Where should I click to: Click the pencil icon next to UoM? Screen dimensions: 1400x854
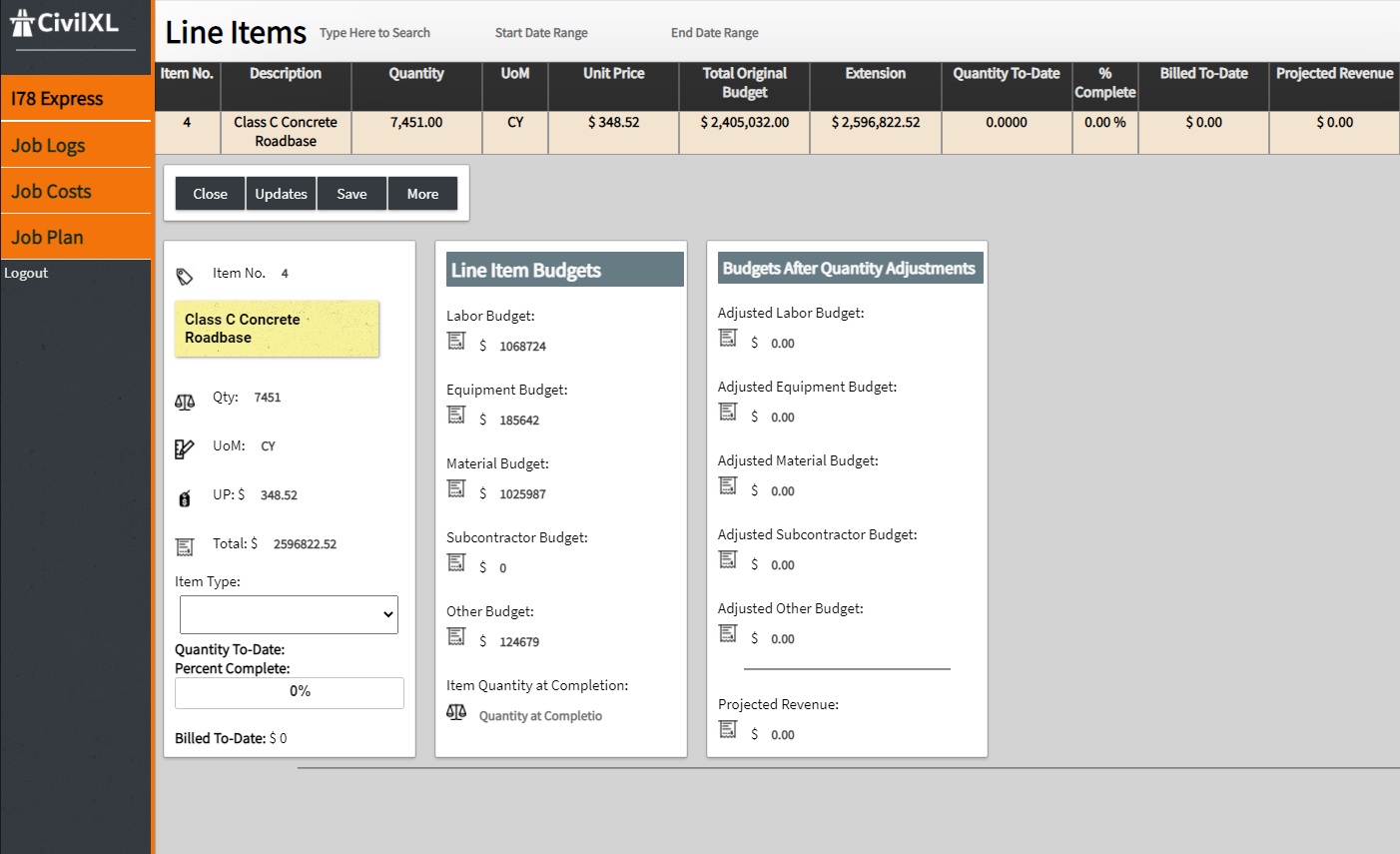coord(184,449)
